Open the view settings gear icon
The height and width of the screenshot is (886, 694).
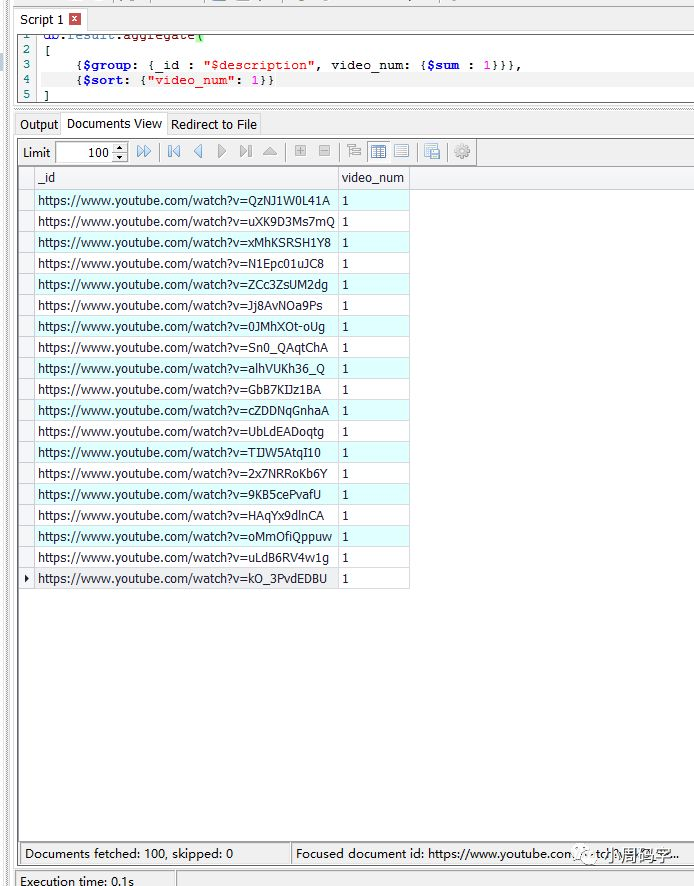tap(462, 151)
